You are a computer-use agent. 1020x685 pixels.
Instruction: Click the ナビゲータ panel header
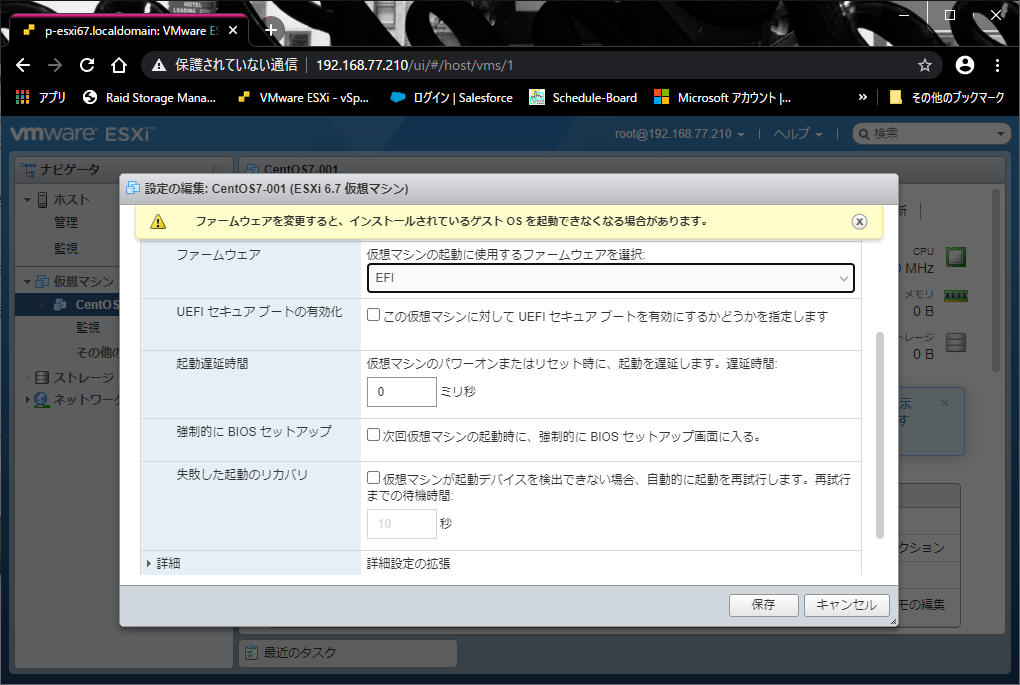pos(124,170)
